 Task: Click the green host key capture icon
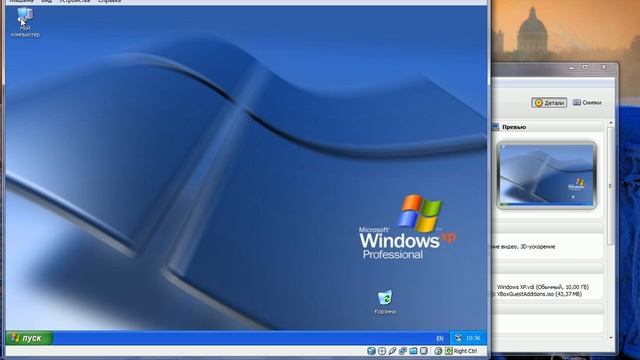click(449, 351)
